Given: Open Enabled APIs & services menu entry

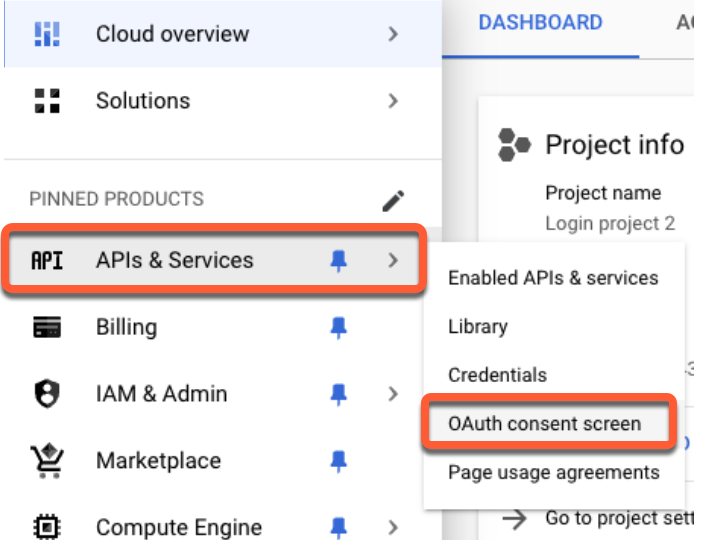Looking at the screenshot, I should (553, 278).
